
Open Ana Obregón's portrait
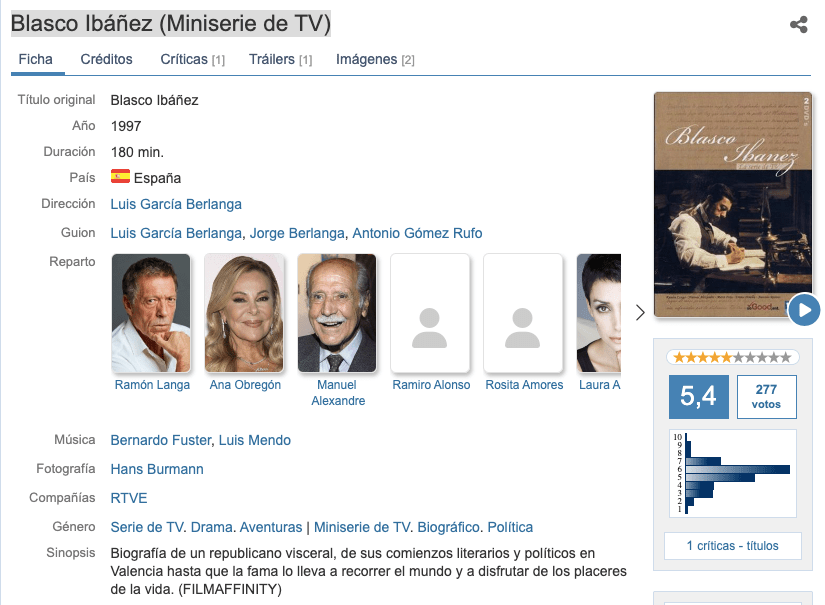tap(244, 313)
